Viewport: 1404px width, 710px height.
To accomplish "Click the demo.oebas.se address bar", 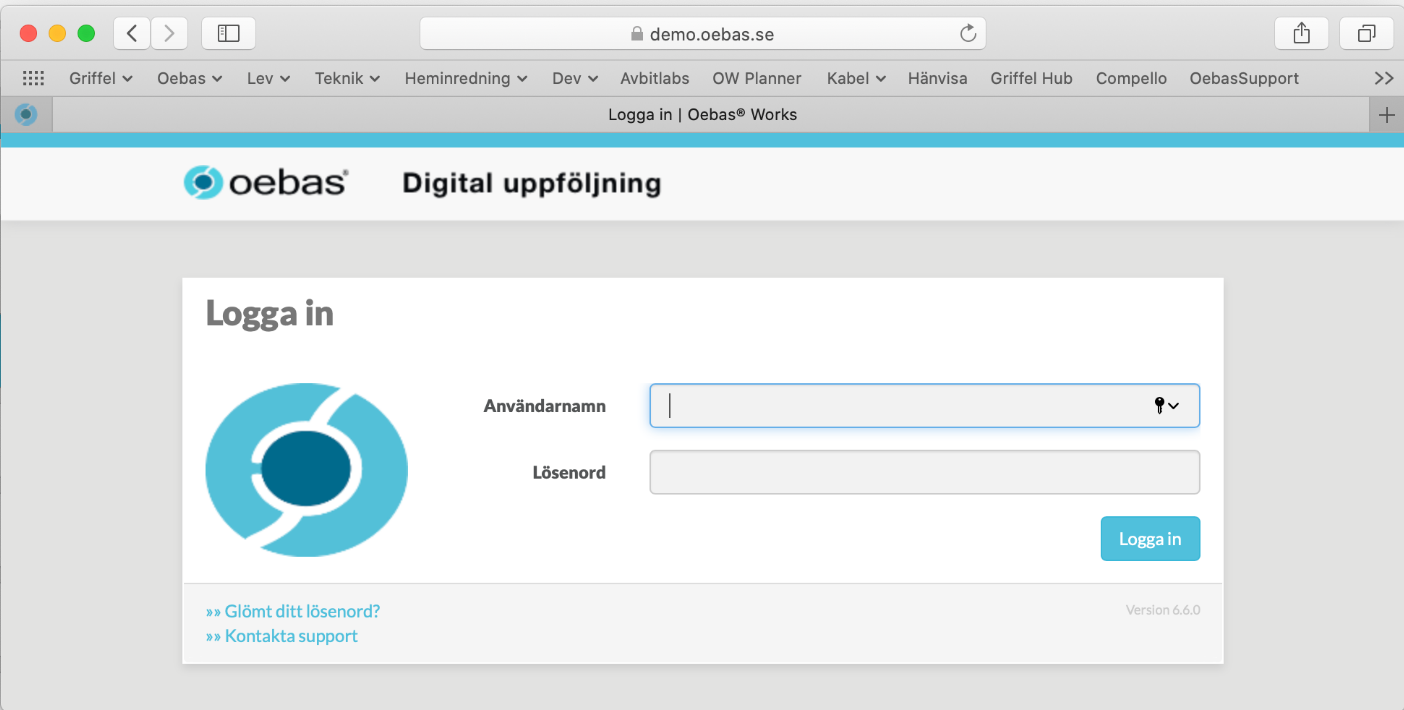I will [702, 33].
